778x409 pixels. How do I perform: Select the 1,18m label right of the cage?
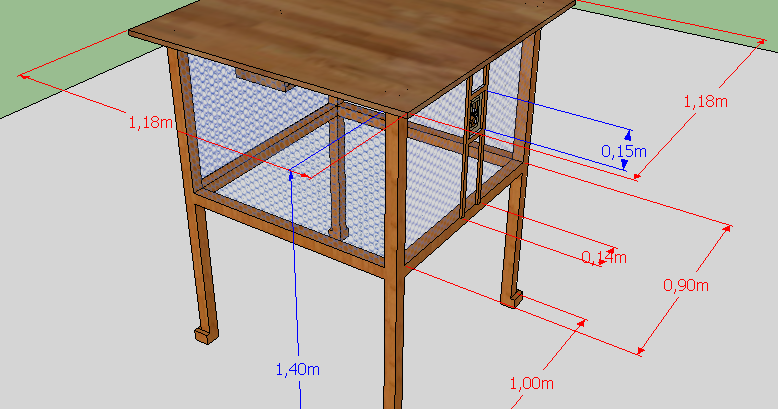pyautogui.click(x=706, y=102)
